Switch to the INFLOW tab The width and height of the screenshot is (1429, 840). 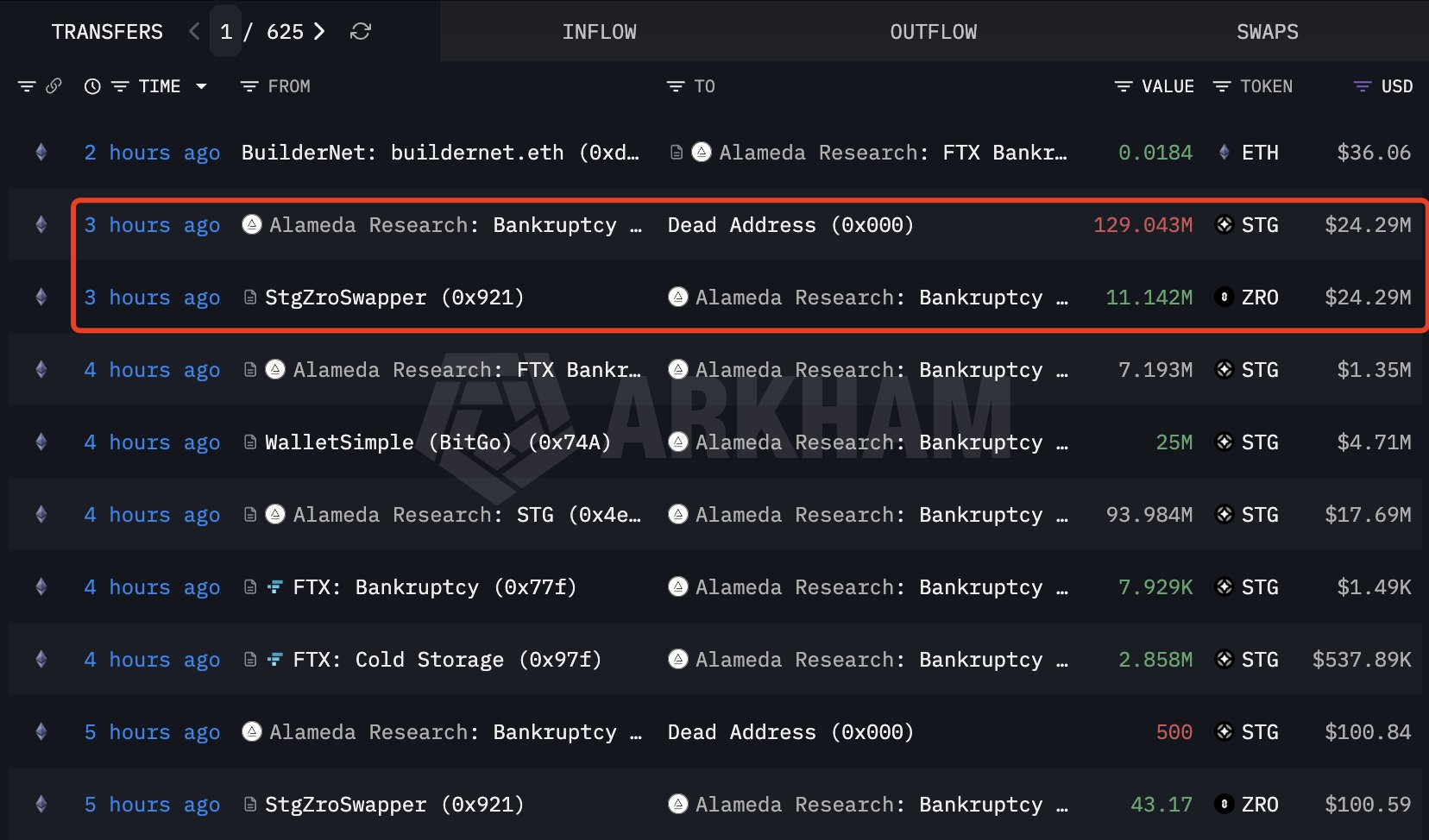click(600, 31)
